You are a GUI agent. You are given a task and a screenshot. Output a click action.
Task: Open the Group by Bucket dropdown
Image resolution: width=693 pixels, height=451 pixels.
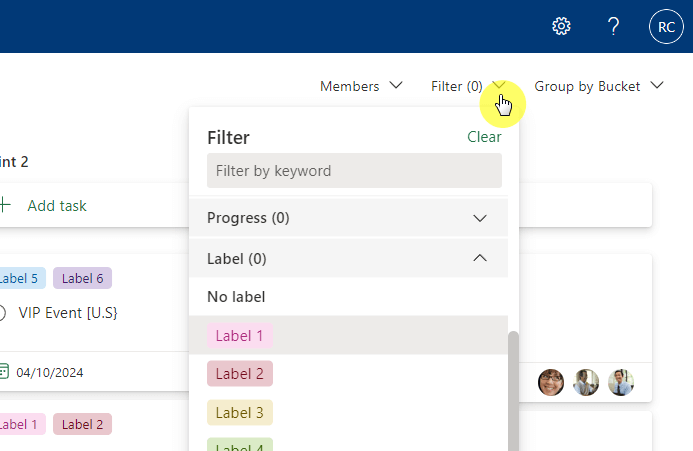coord(599,86)
